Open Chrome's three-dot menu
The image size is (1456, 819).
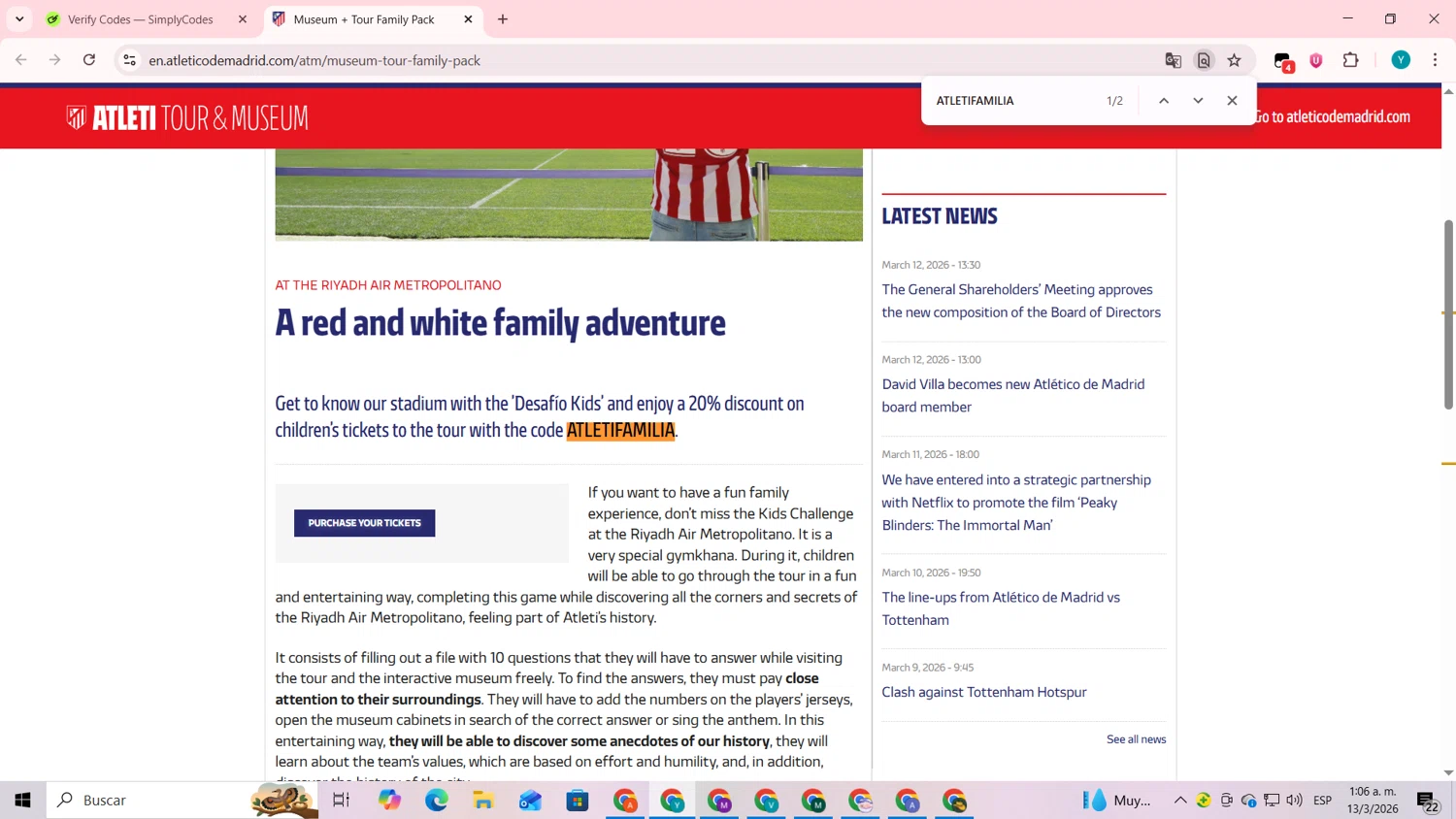[1436, 60]
